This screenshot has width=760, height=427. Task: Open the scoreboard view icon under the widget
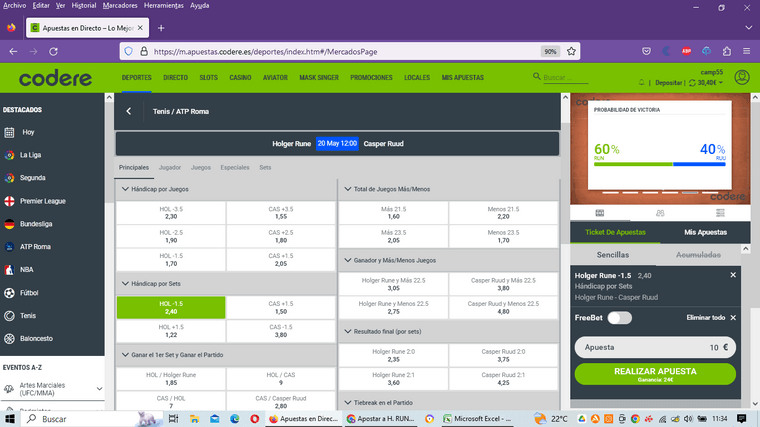(x=600, y=213)
